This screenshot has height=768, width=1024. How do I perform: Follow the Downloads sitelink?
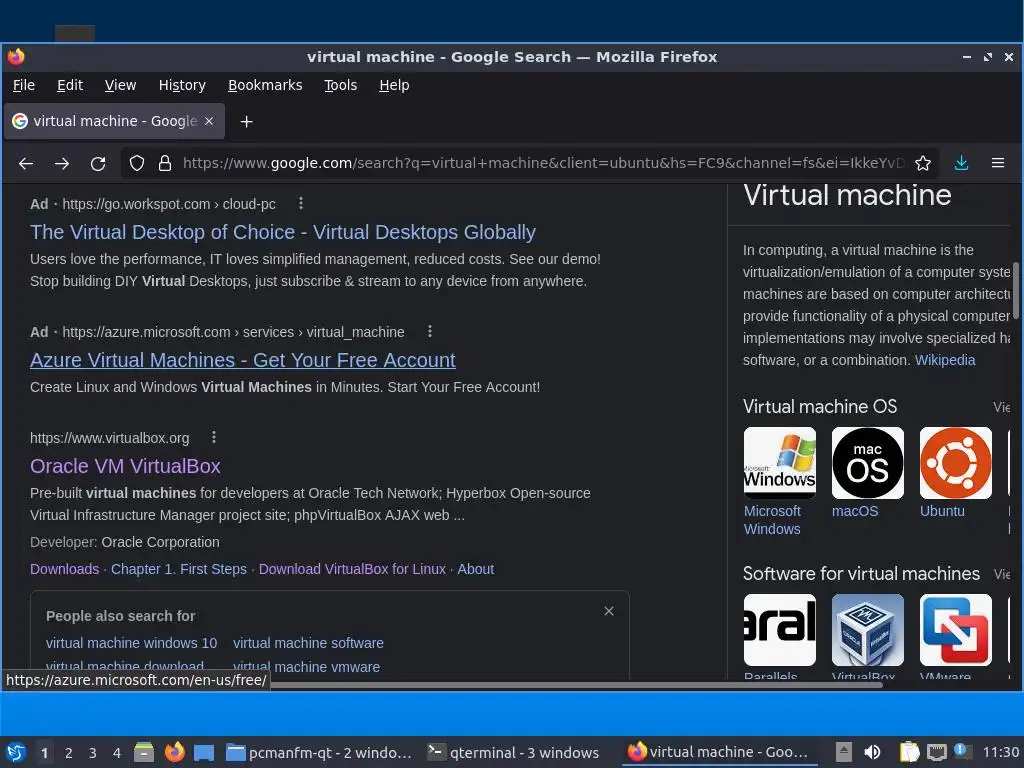[x=65, y=569]
